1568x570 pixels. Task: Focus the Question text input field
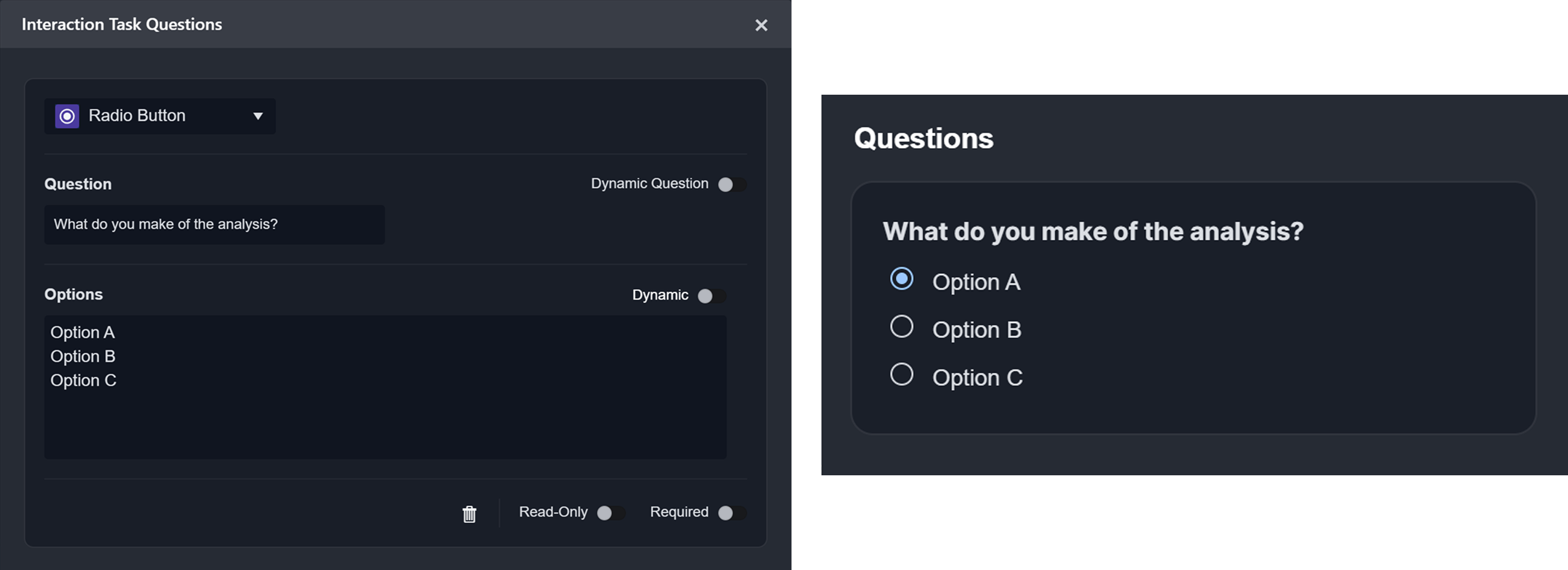tap(214, 225)
